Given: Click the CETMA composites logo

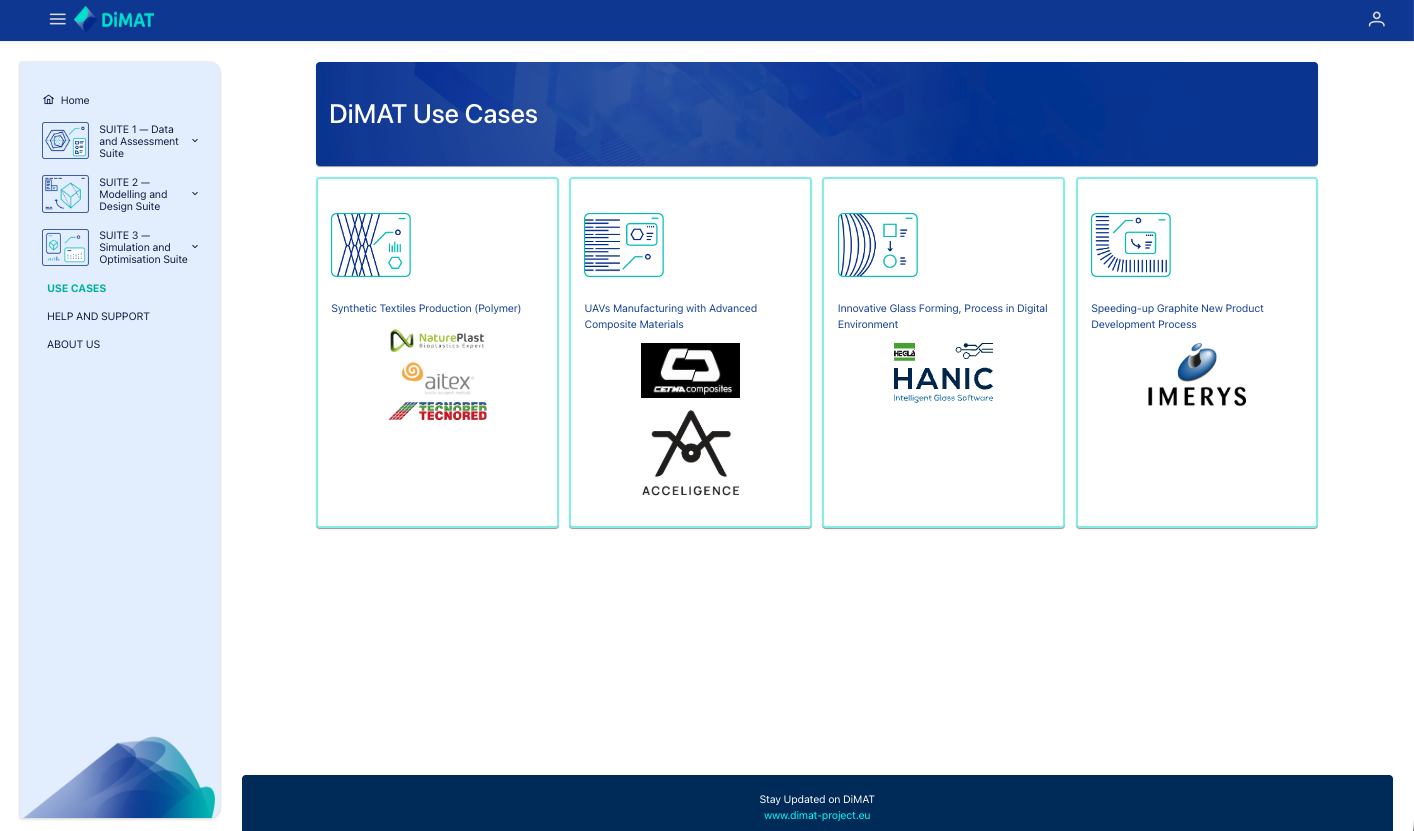Looking at the screenshot, I should point(690,370).
